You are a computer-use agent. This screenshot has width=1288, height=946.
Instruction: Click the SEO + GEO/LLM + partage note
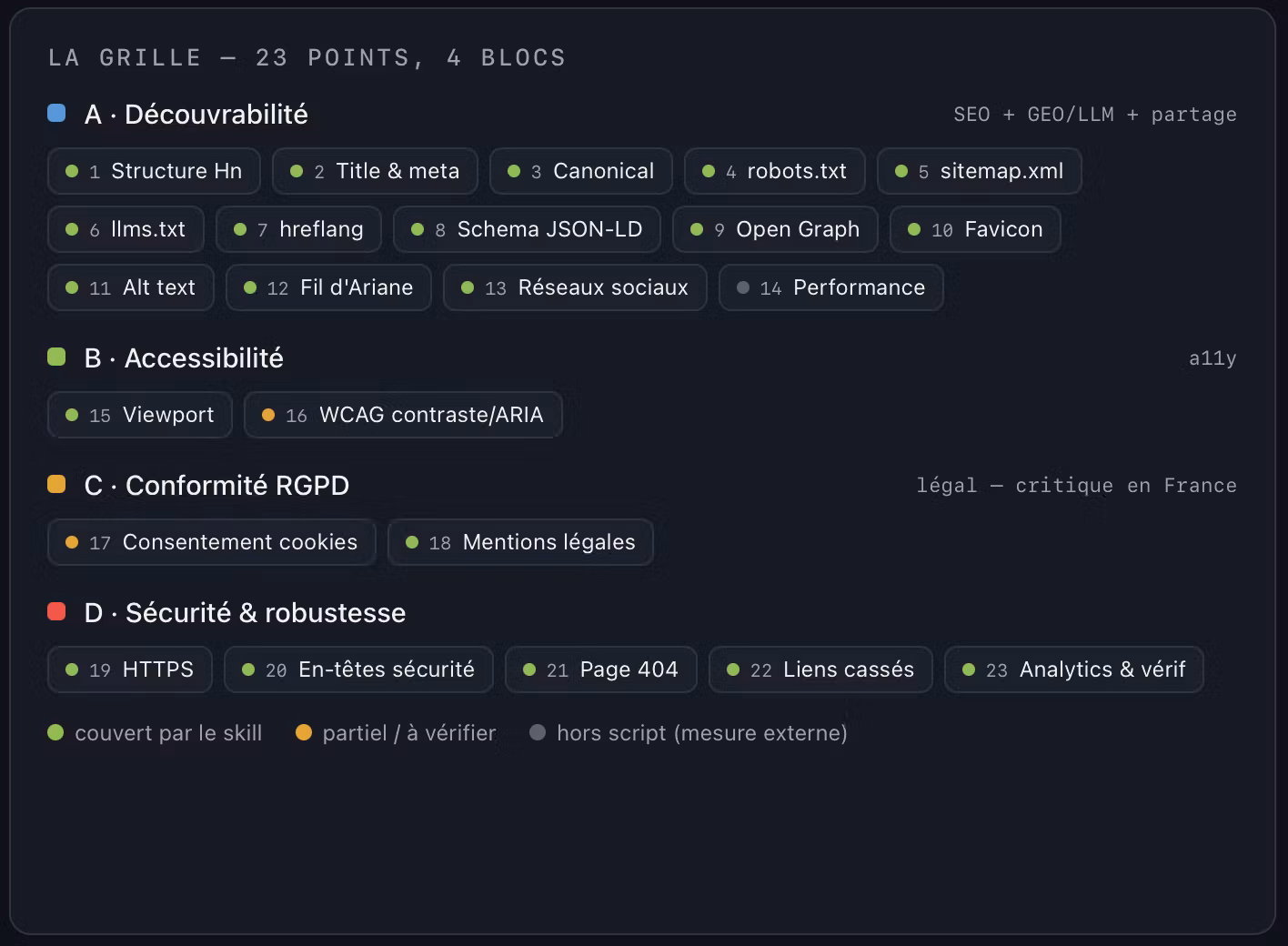pos(1095,115)
